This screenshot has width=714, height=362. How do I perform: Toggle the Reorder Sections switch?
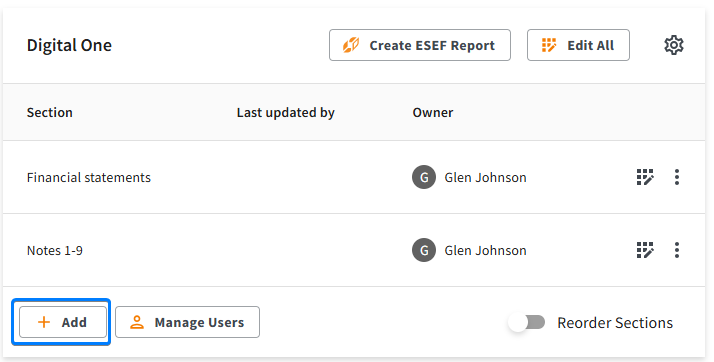(527, 322)
